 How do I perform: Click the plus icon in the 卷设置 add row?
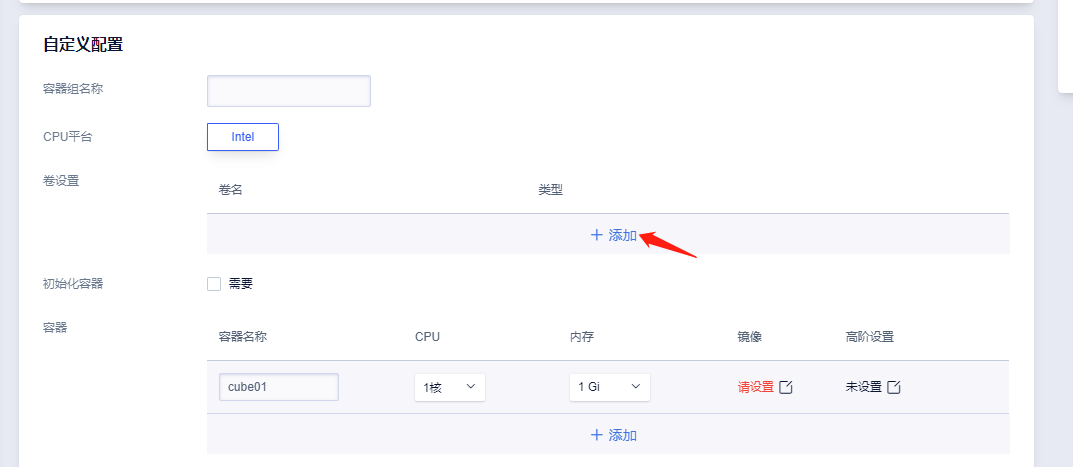coord(596,235)
